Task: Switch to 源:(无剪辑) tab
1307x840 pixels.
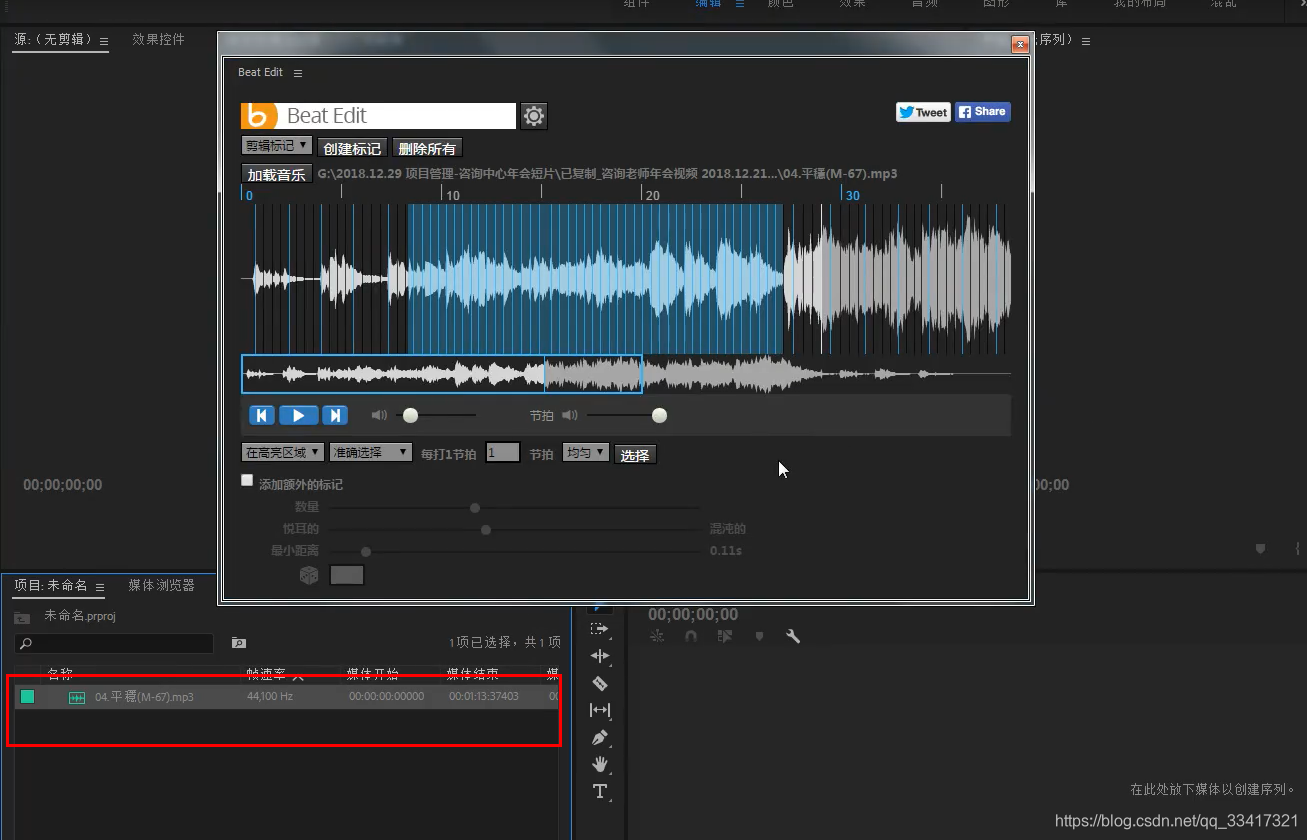Action: point(53,39)
